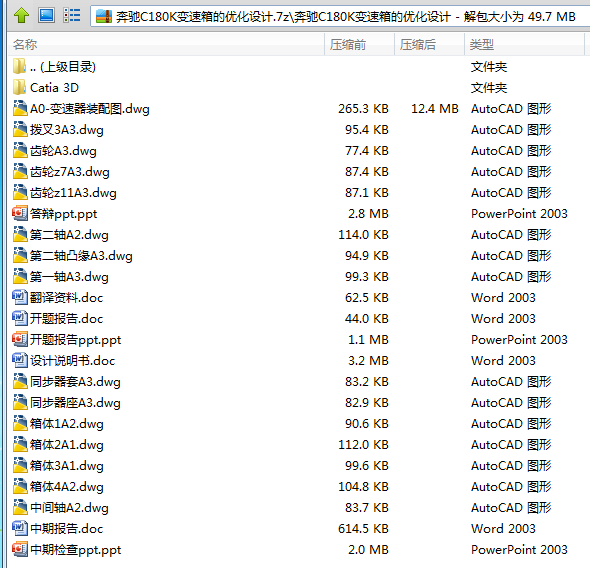Select the 翻译资料.doc Word icon

(x=20, y=298)
